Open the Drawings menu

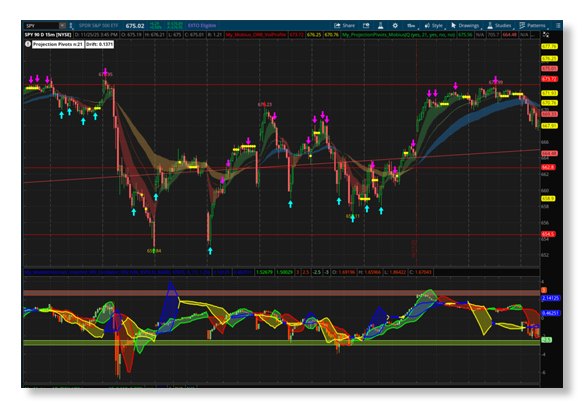pyautogui.click(x=465, y=25)
